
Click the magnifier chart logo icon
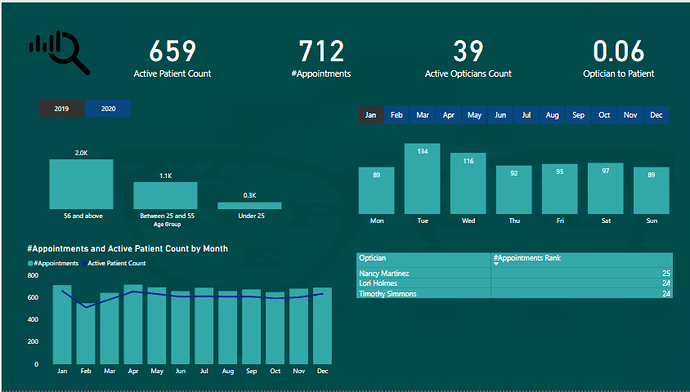pos(59,52)
